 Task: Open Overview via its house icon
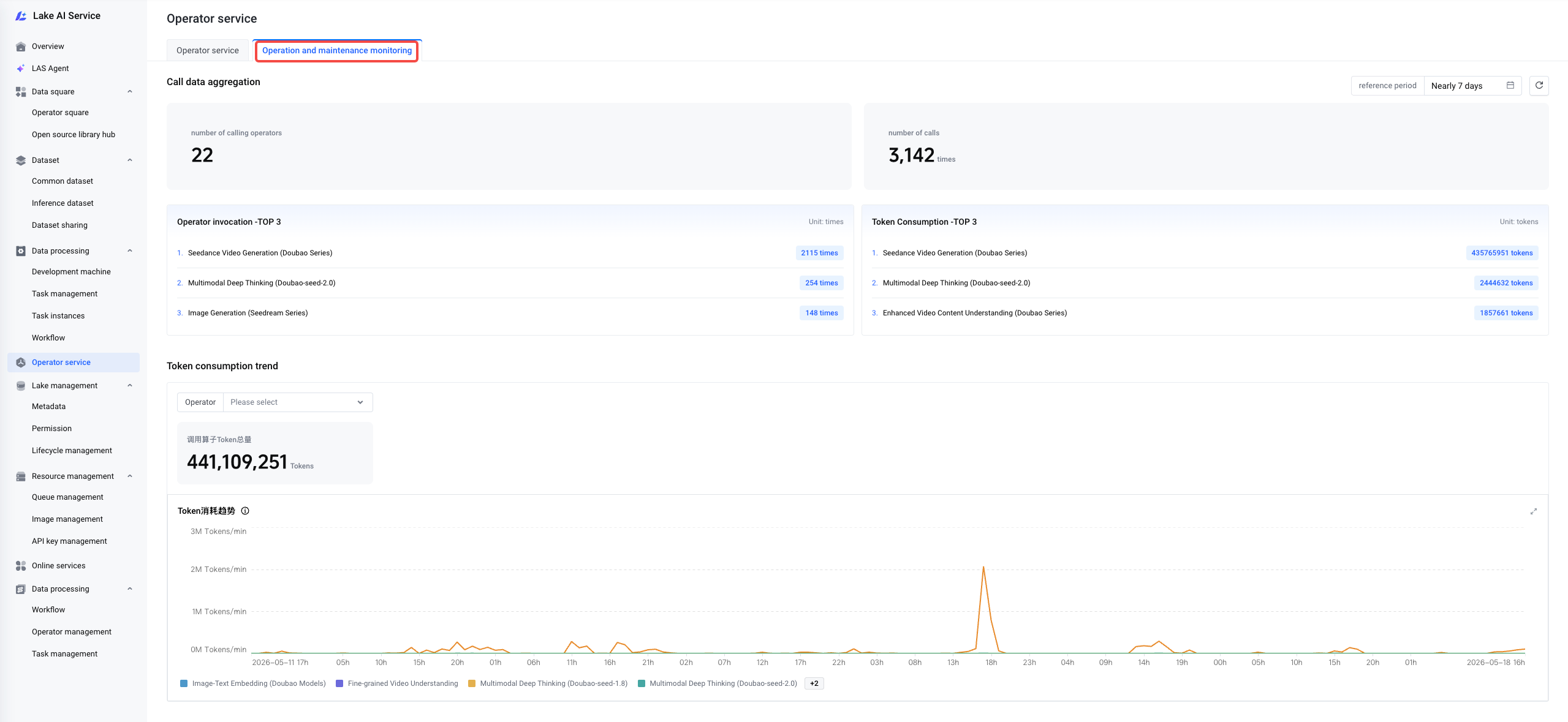pos(21,47)
